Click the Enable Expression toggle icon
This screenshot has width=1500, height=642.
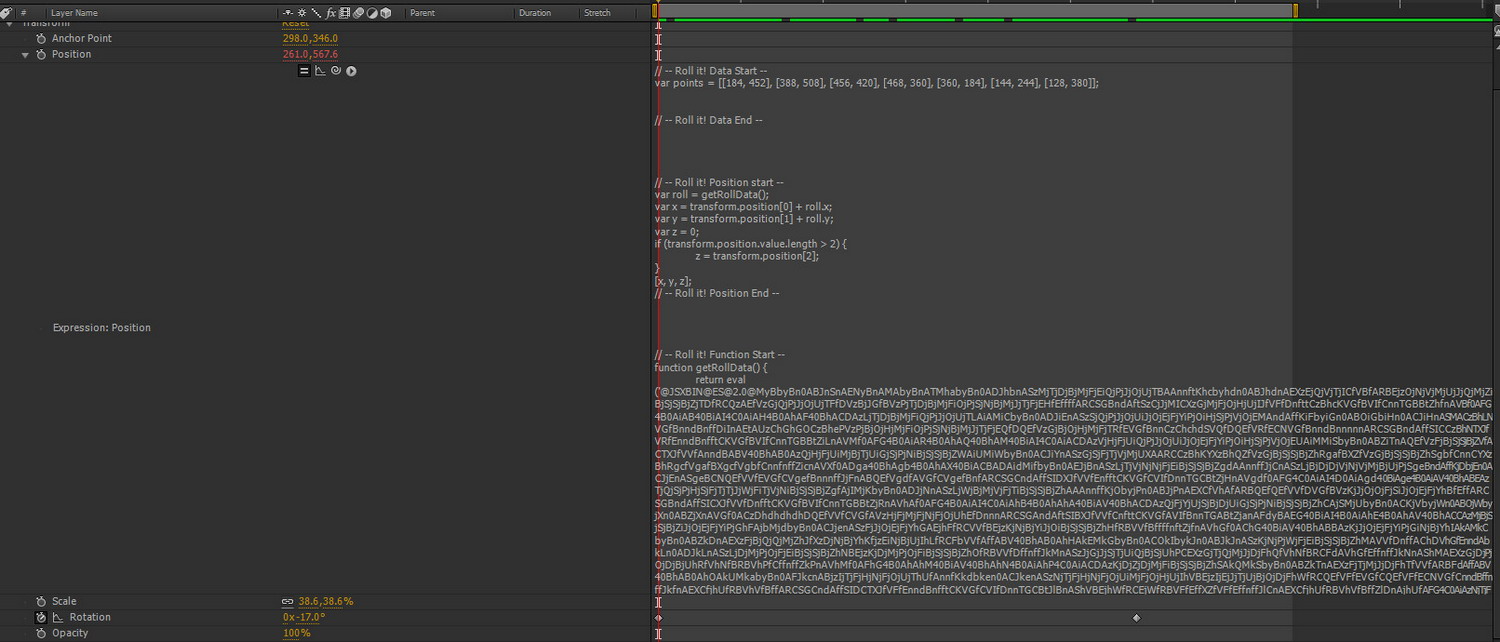tap(304, 70)
